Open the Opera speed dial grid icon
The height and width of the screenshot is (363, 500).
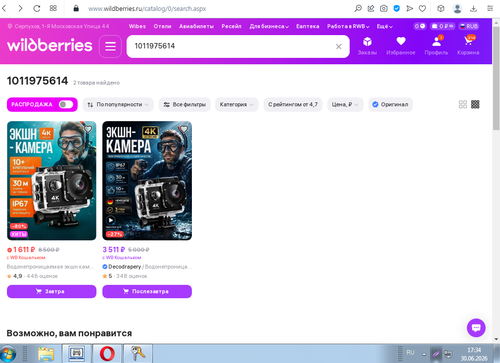click(x=53, y=8)
